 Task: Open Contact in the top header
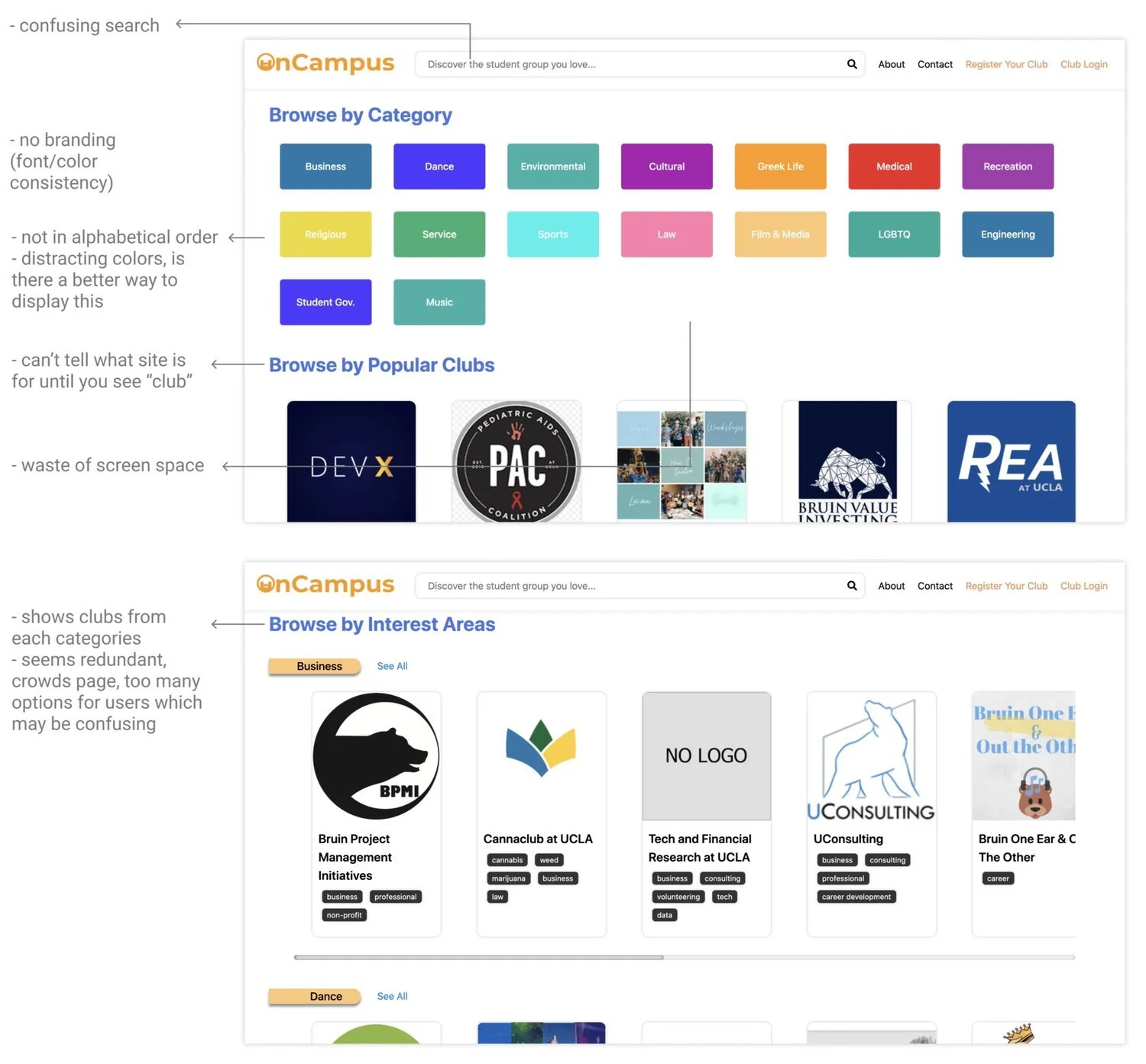pos(935,64)
